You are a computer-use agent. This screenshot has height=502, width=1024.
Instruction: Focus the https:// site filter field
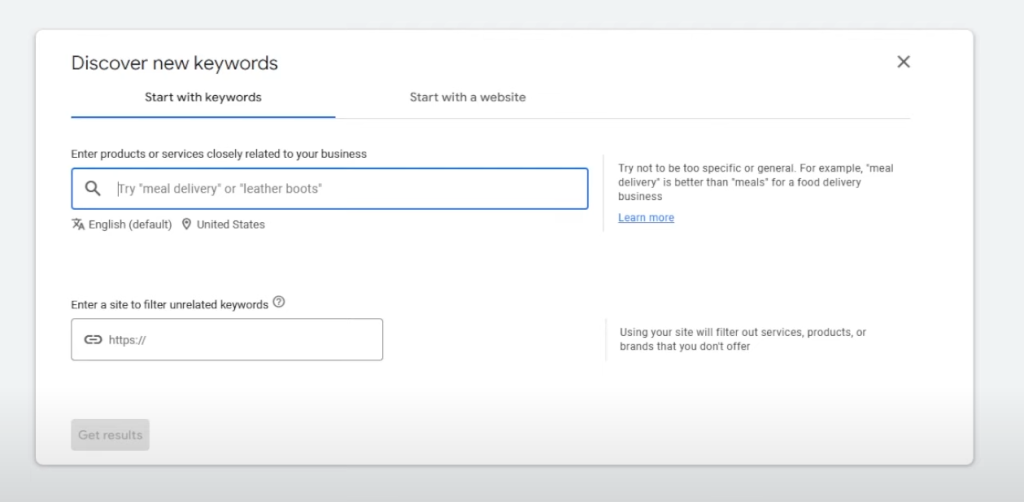240,340
